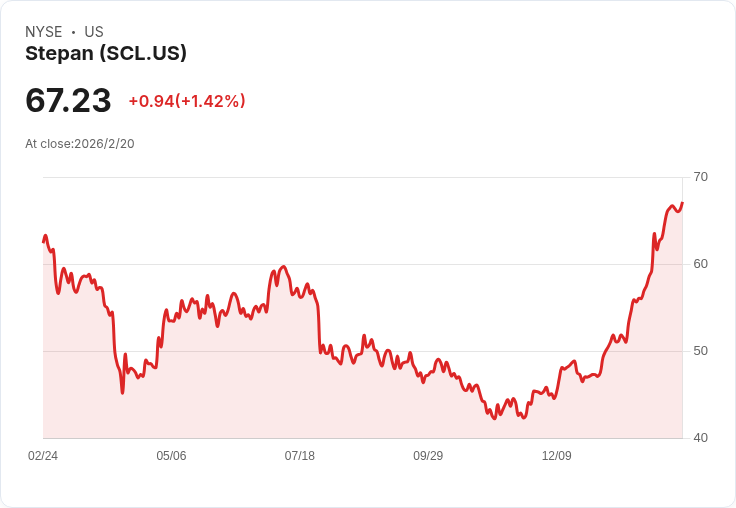The height and width of the screenshot is (508, 736).
Task: Click the US market label
Action: [x=93, y=32]
